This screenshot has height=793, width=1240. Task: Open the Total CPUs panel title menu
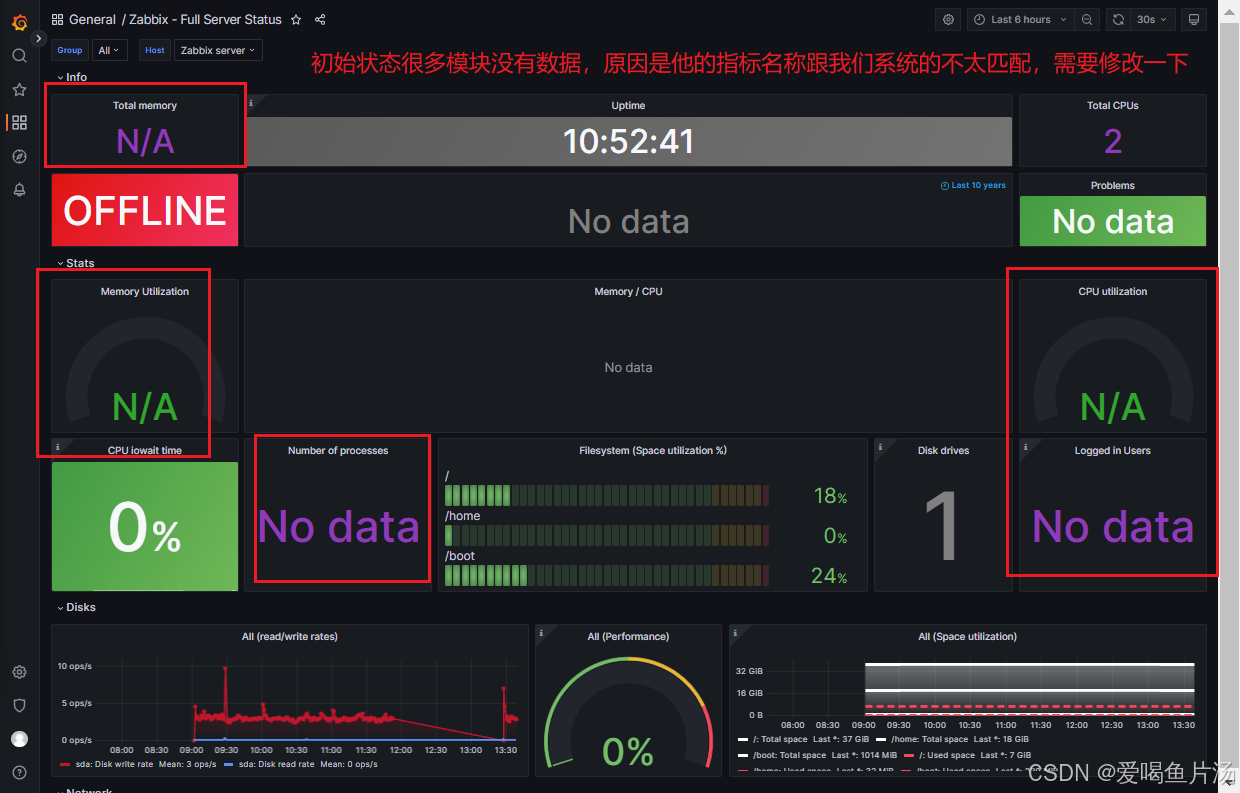pos(1112,105)
